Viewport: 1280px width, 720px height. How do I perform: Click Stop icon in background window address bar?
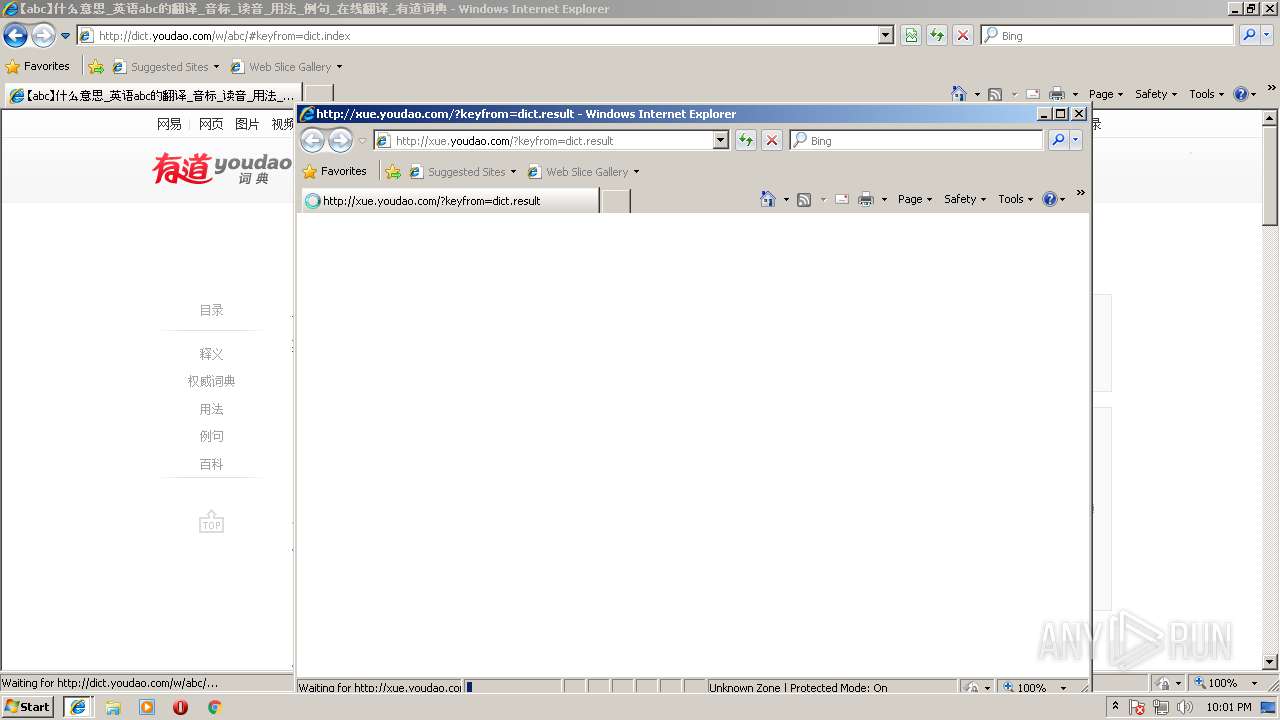963,36
